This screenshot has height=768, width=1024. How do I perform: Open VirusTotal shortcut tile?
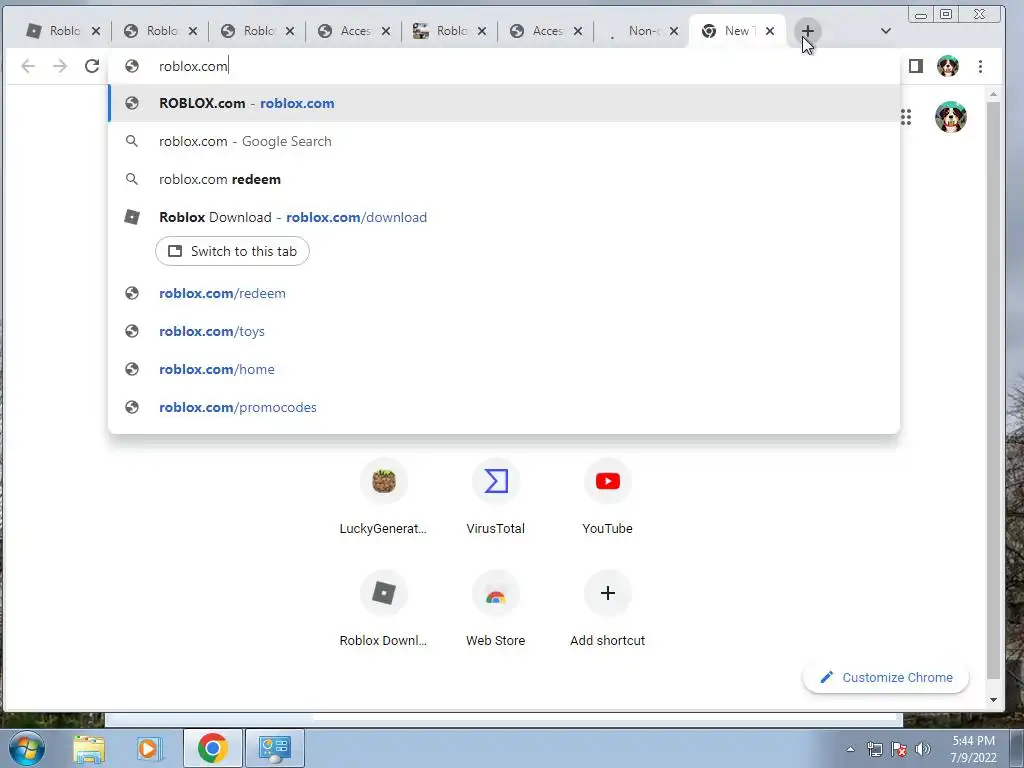(x=496, y=498)
